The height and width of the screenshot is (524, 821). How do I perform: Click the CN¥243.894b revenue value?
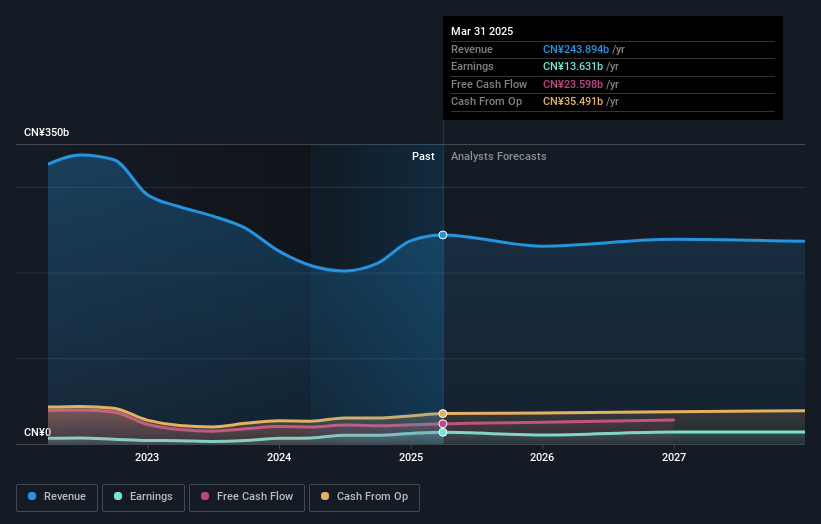(576, 49)
